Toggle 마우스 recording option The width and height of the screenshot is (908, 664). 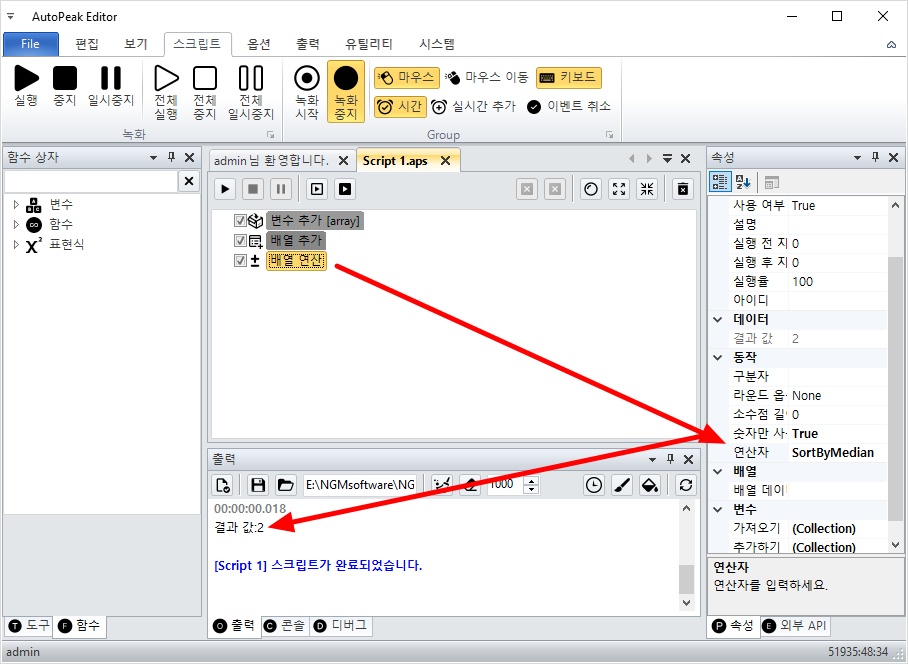407,78
